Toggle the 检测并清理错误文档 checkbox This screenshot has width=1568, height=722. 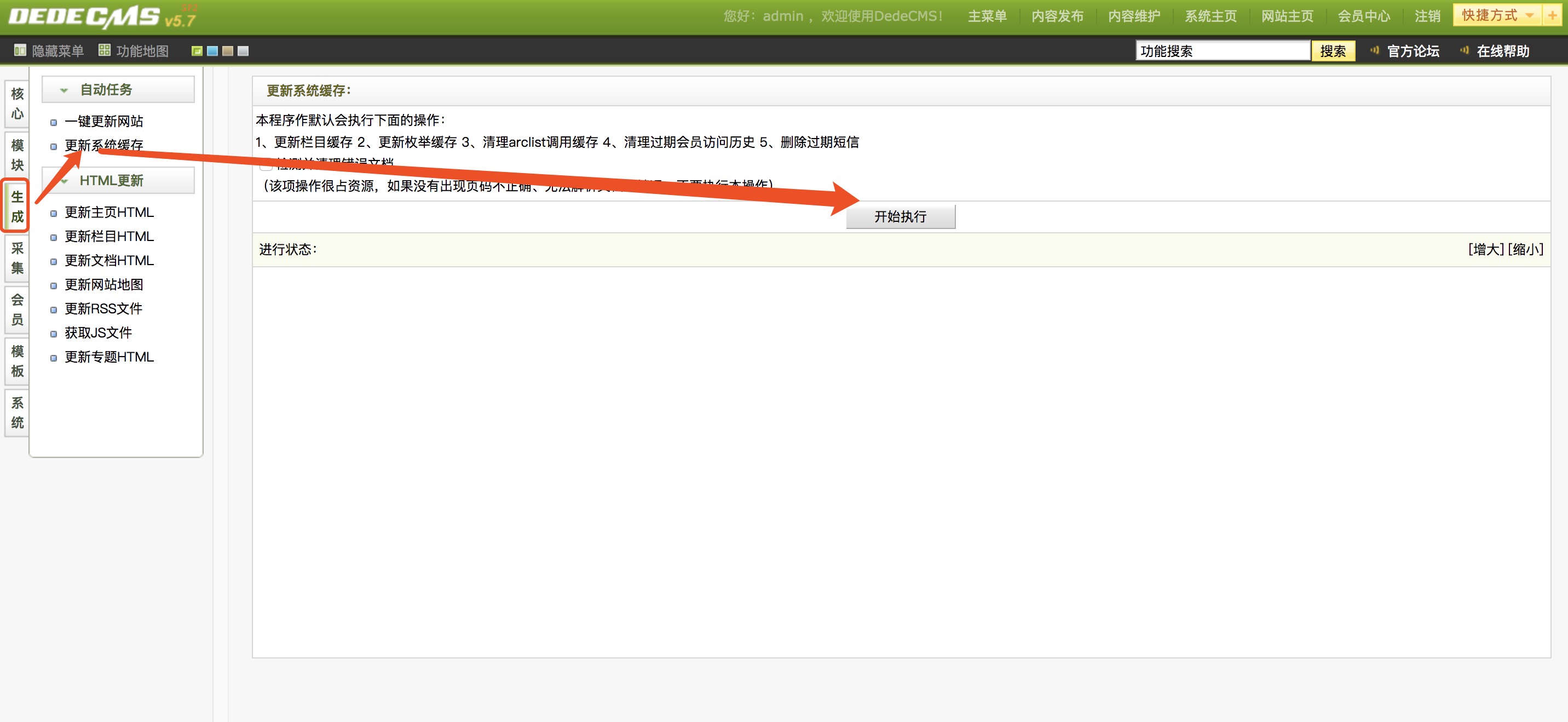coord(266,164)
